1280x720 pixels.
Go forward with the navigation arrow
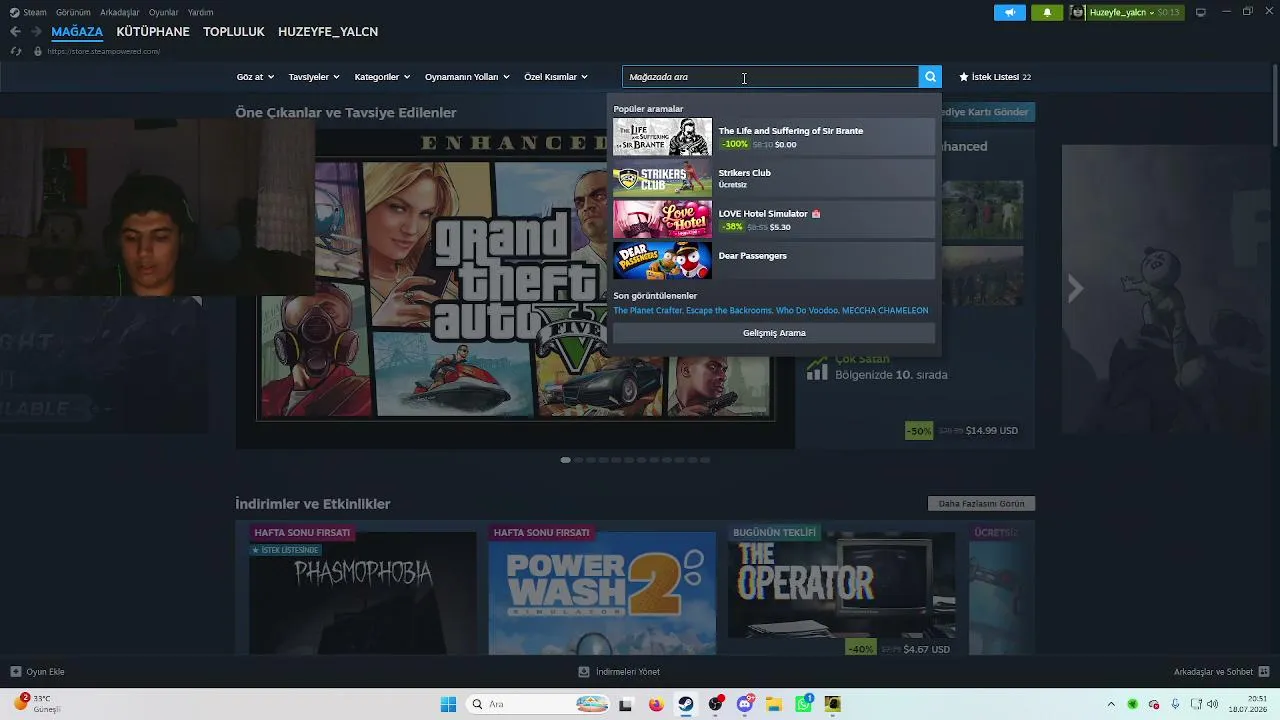coord(36,32)
